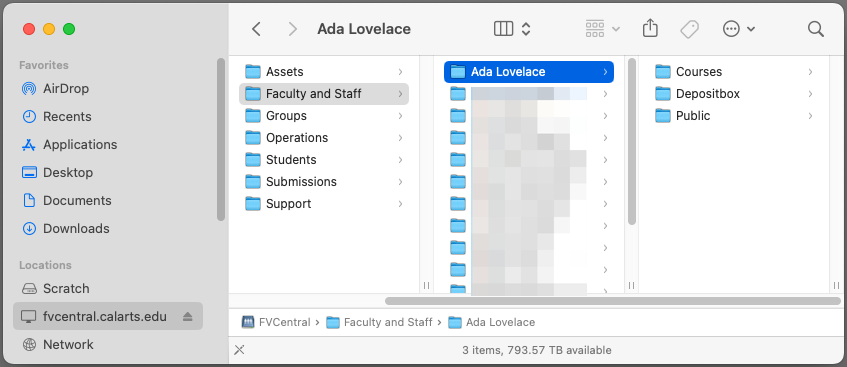Open the Action ellipsis menu

pos(738,29)
